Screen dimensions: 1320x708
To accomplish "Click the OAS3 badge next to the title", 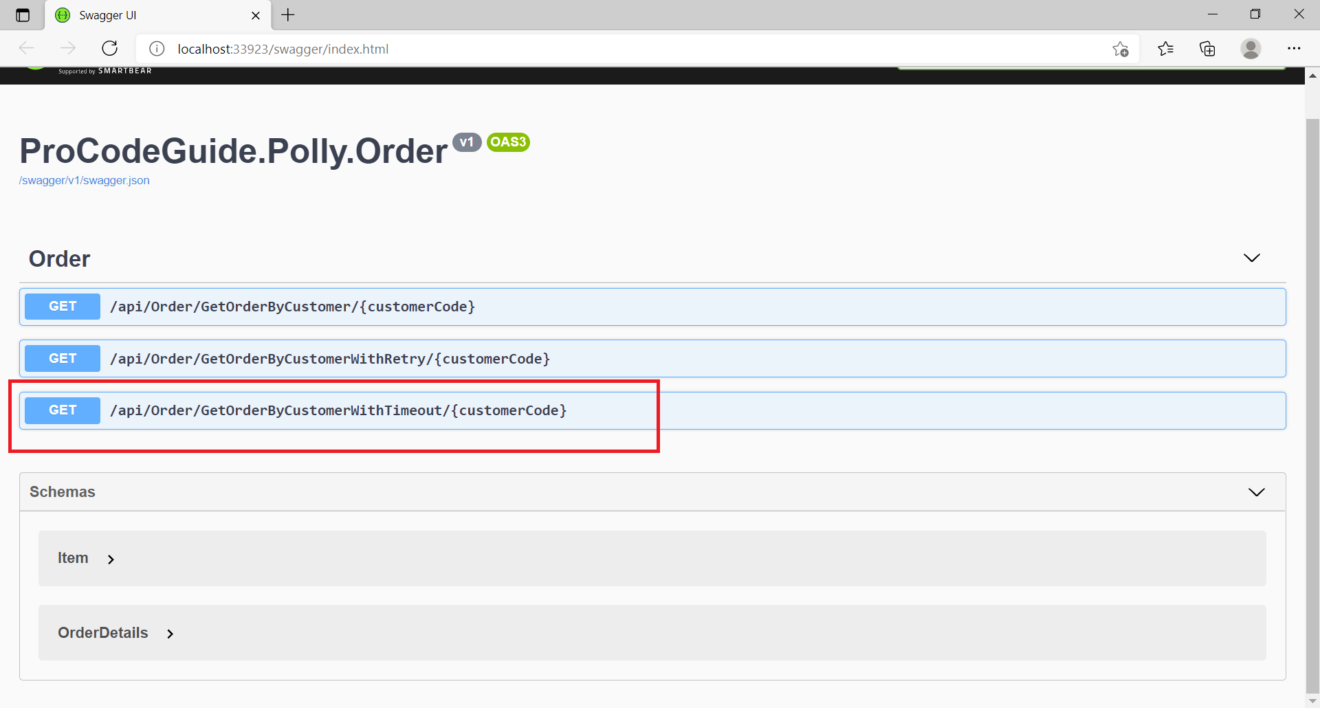I will coord(508,141).
